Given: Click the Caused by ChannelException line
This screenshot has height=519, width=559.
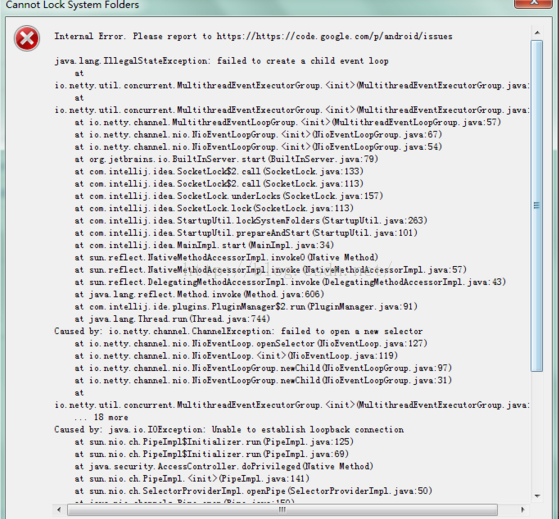Looking at the screenshot, I should tap(239, 331).
